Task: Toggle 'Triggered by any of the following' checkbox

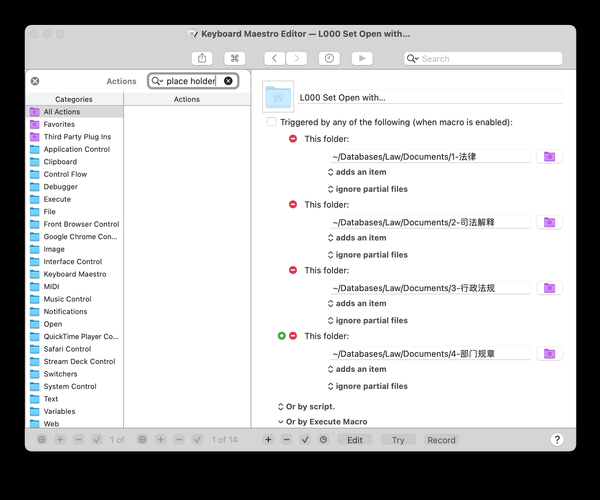Action: pyautogui.click(x=272, y=122)
